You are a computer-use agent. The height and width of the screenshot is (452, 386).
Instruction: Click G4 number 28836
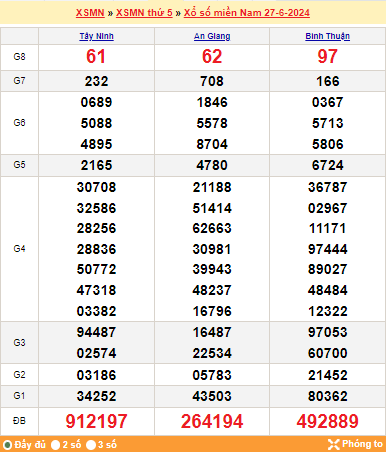click(x=96, y=249)
